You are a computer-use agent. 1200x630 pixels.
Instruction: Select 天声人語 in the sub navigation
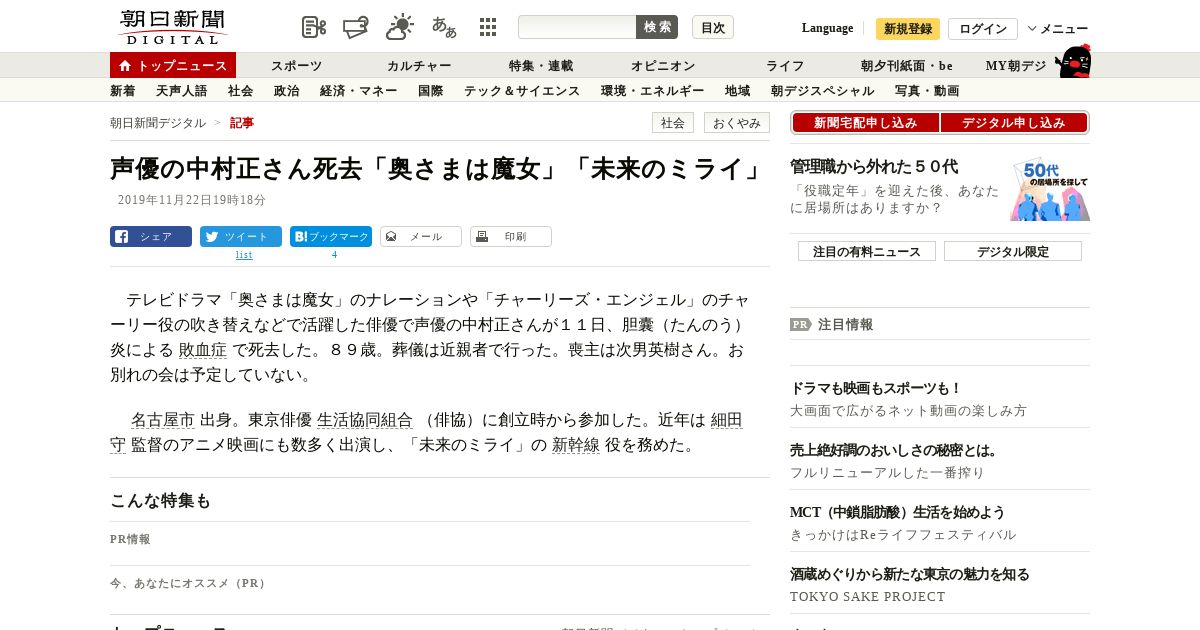pos(182,91)
